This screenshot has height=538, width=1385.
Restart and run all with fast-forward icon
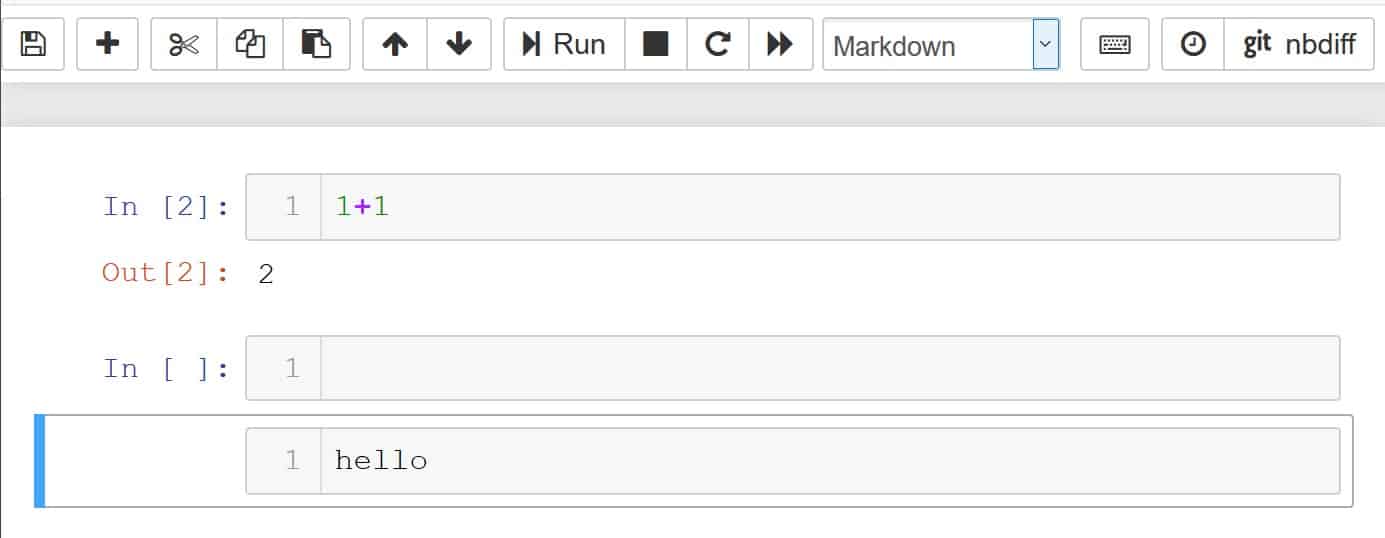coord(780,45)
